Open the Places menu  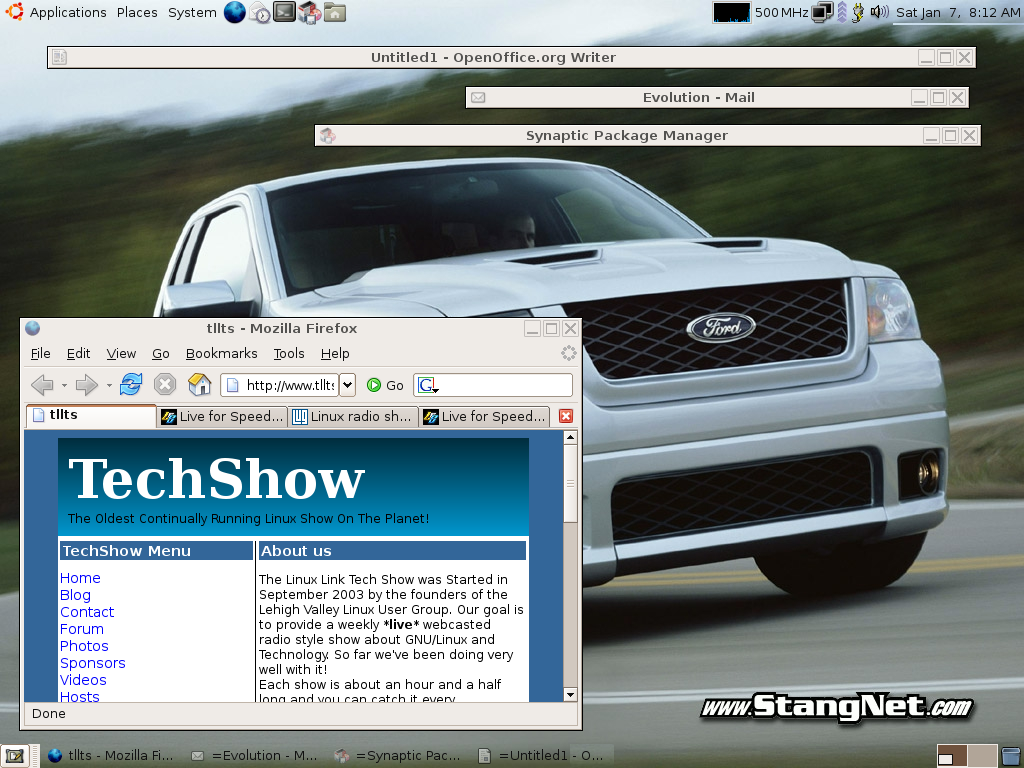137,12
